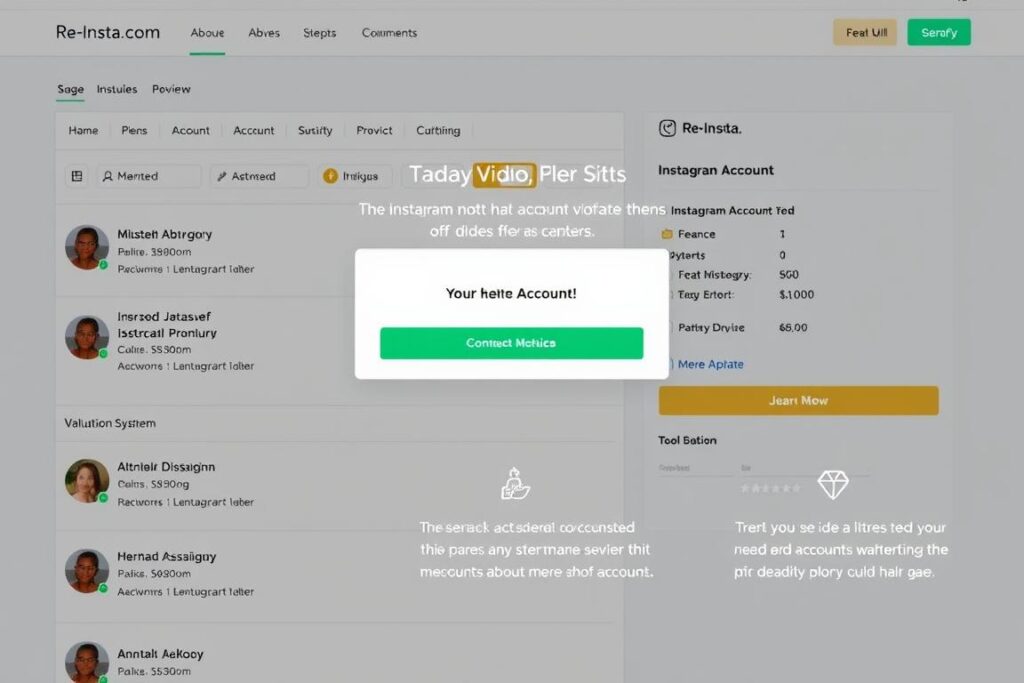This screenshot has width=1024, height=683.
Task: Click the grid layout icon in toolbar
Action: (76, 176)
